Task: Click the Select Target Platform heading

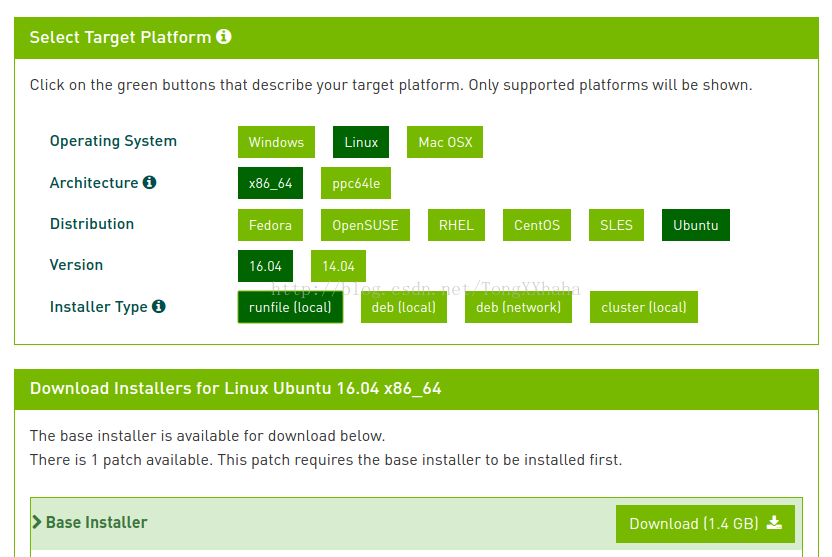Action: (120, 37)
